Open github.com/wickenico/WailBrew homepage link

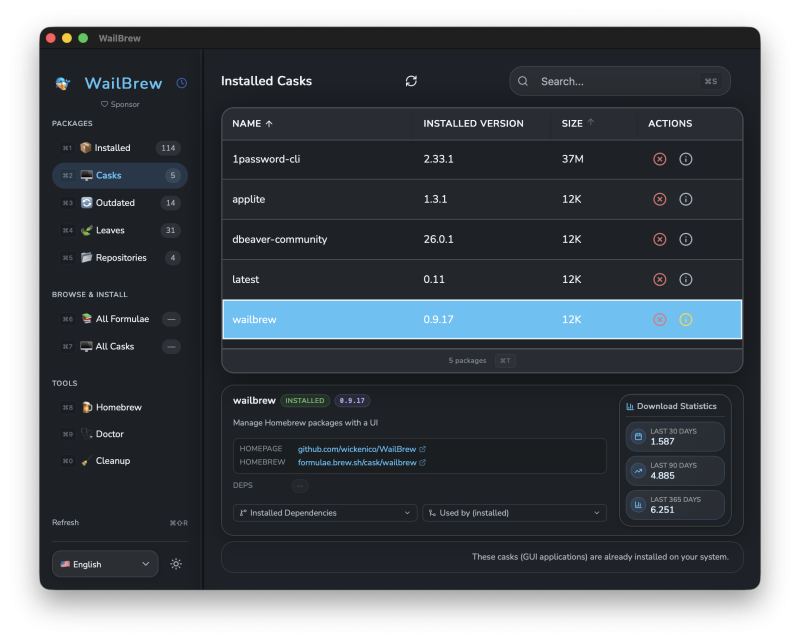coord(357,449)
